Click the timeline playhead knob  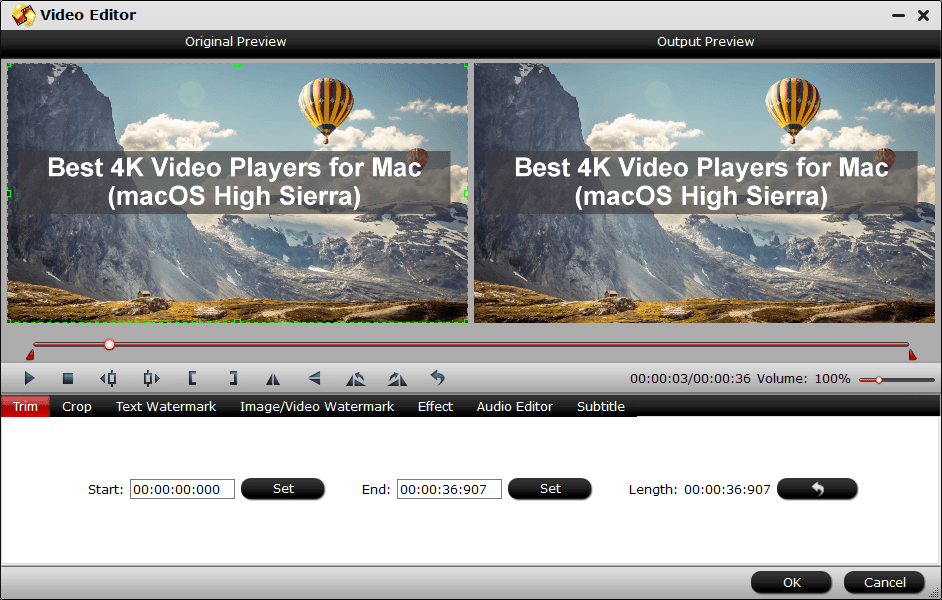click(x=109, y=345)
